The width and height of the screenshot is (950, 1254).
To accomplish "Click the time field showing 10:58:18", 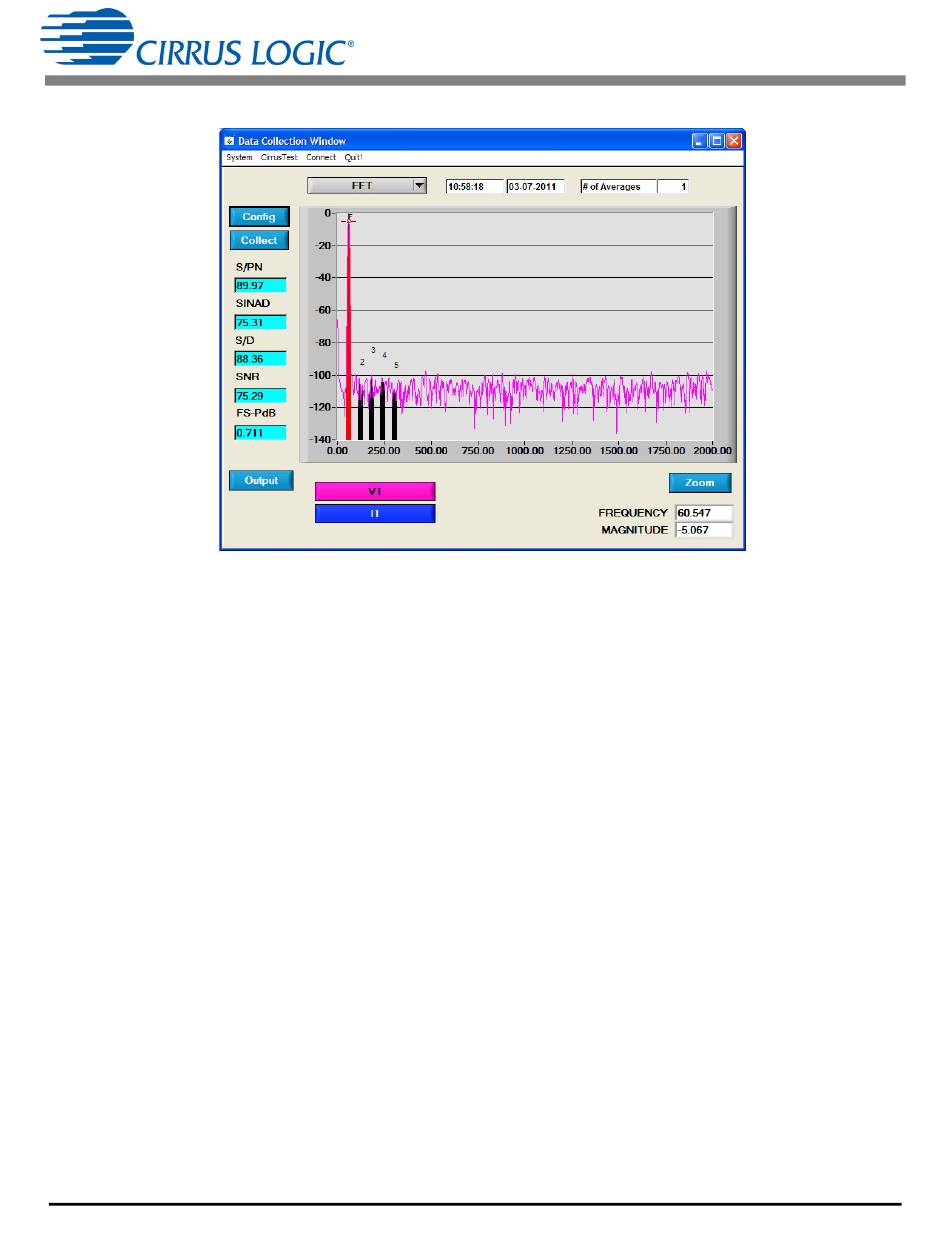I will [474, 186].
